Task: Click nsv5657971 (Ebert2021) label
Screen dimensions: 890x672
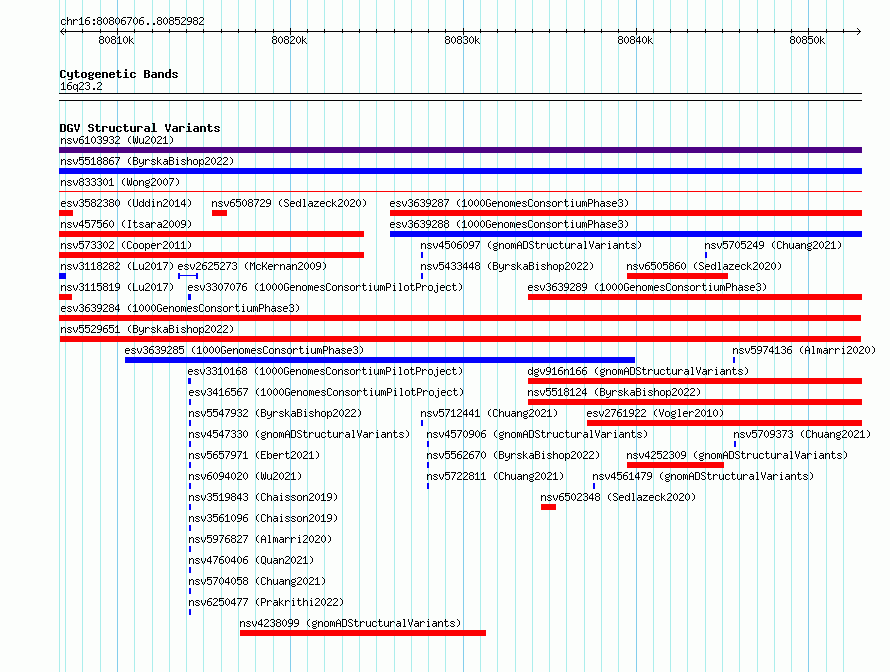Action: tap(254, 455)
